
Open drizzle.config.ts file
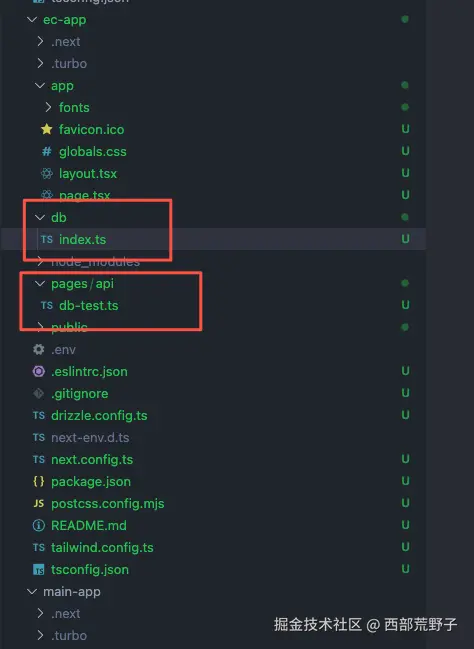click(99, 415)
